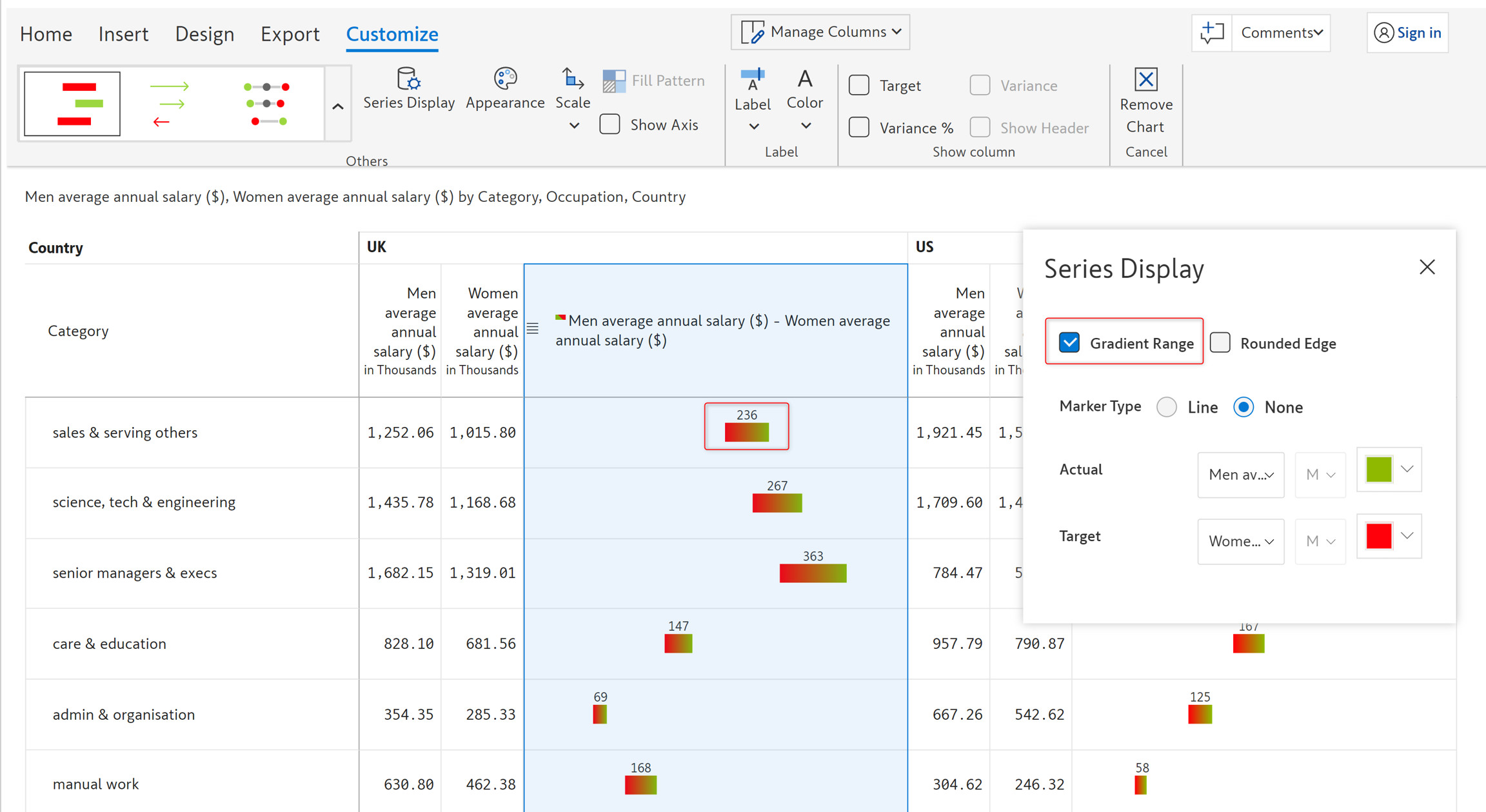Select the arrow chart style thumbnail
1486x812 pixels.
170,104
